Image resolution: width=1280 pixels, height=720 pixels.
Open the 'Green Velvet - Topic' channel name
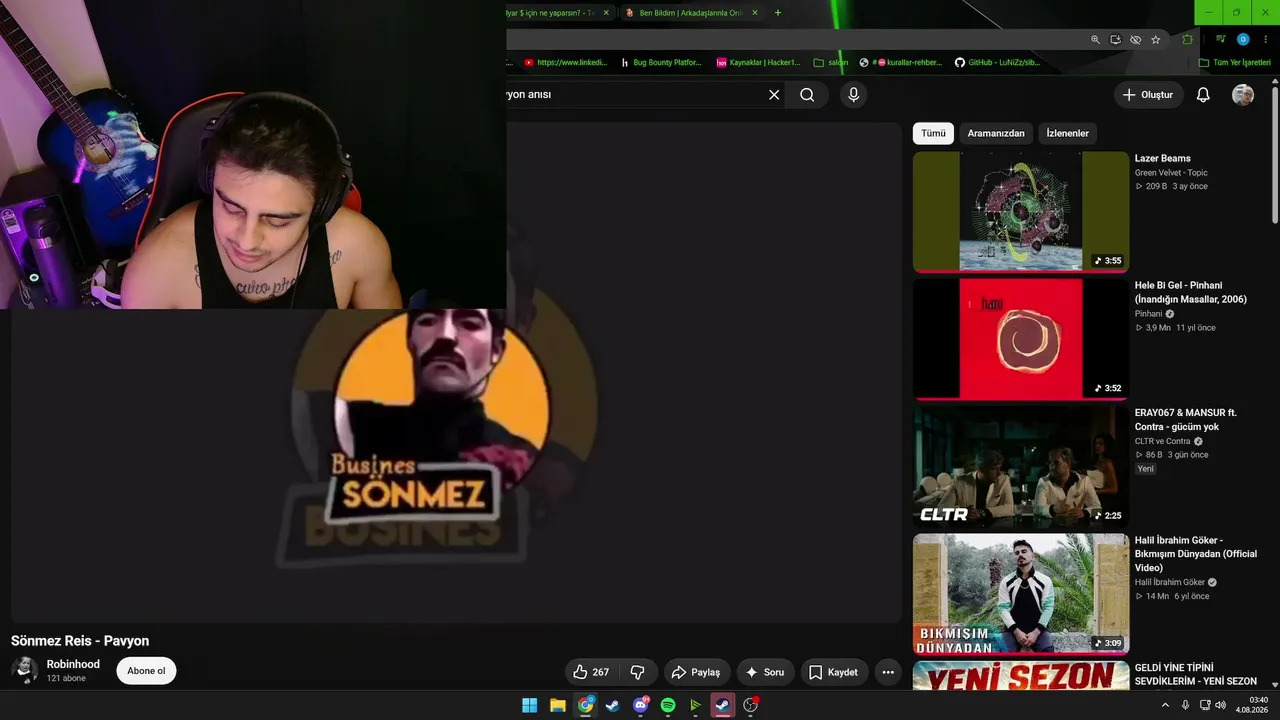(x=1171, y=173)
